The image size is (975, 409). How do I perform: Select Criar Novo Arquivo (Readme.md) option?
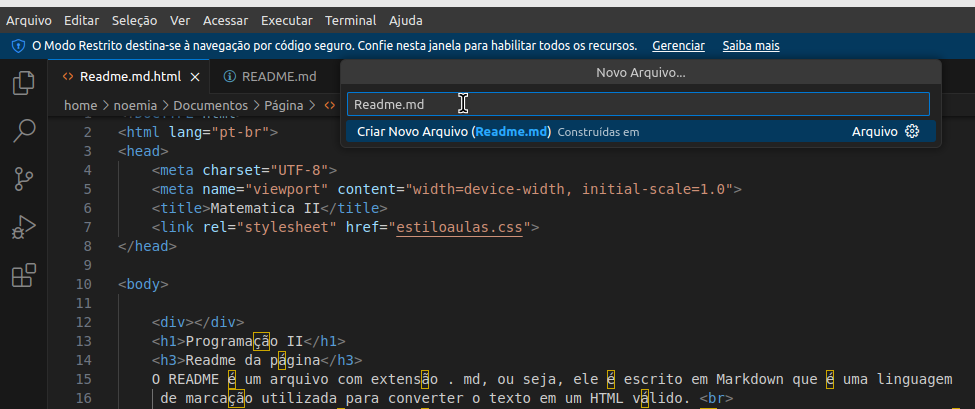point(640,131)
